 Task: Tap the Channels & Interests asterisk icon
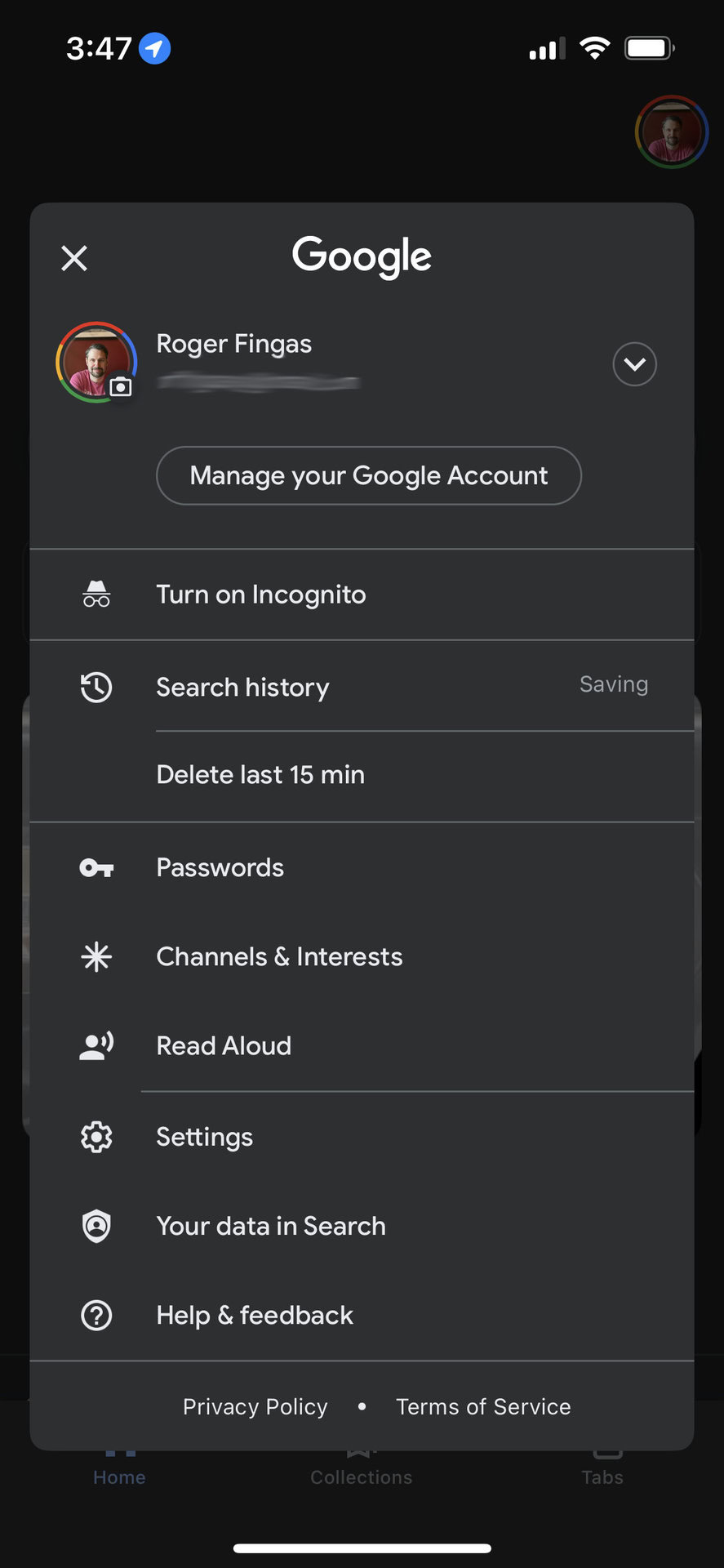click(x=96, y=956)
